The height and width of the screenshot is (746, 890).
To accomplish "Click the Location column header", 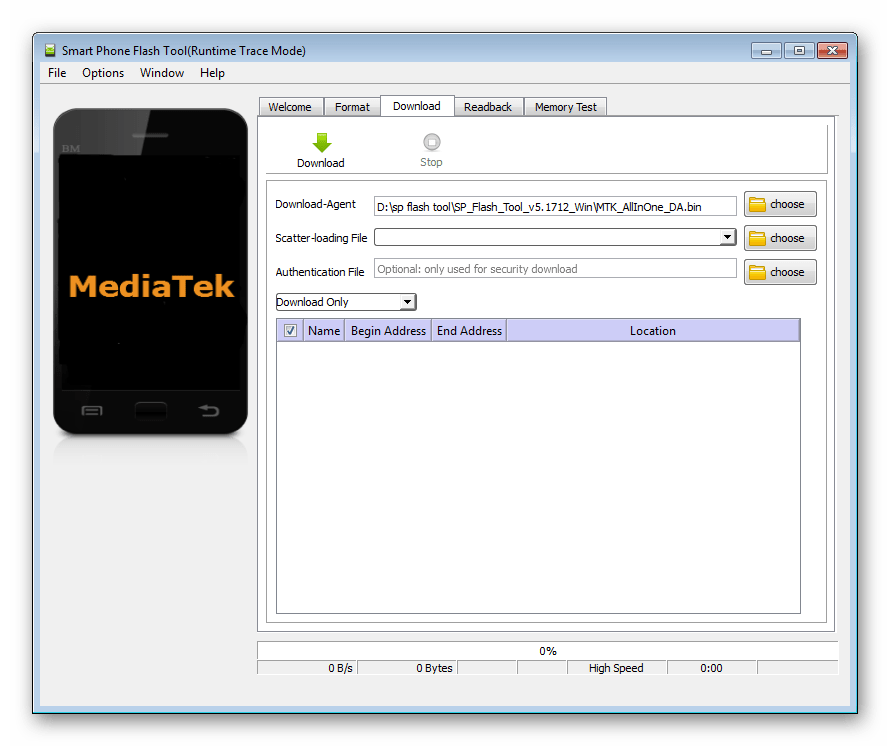I will tap(653, 330).
